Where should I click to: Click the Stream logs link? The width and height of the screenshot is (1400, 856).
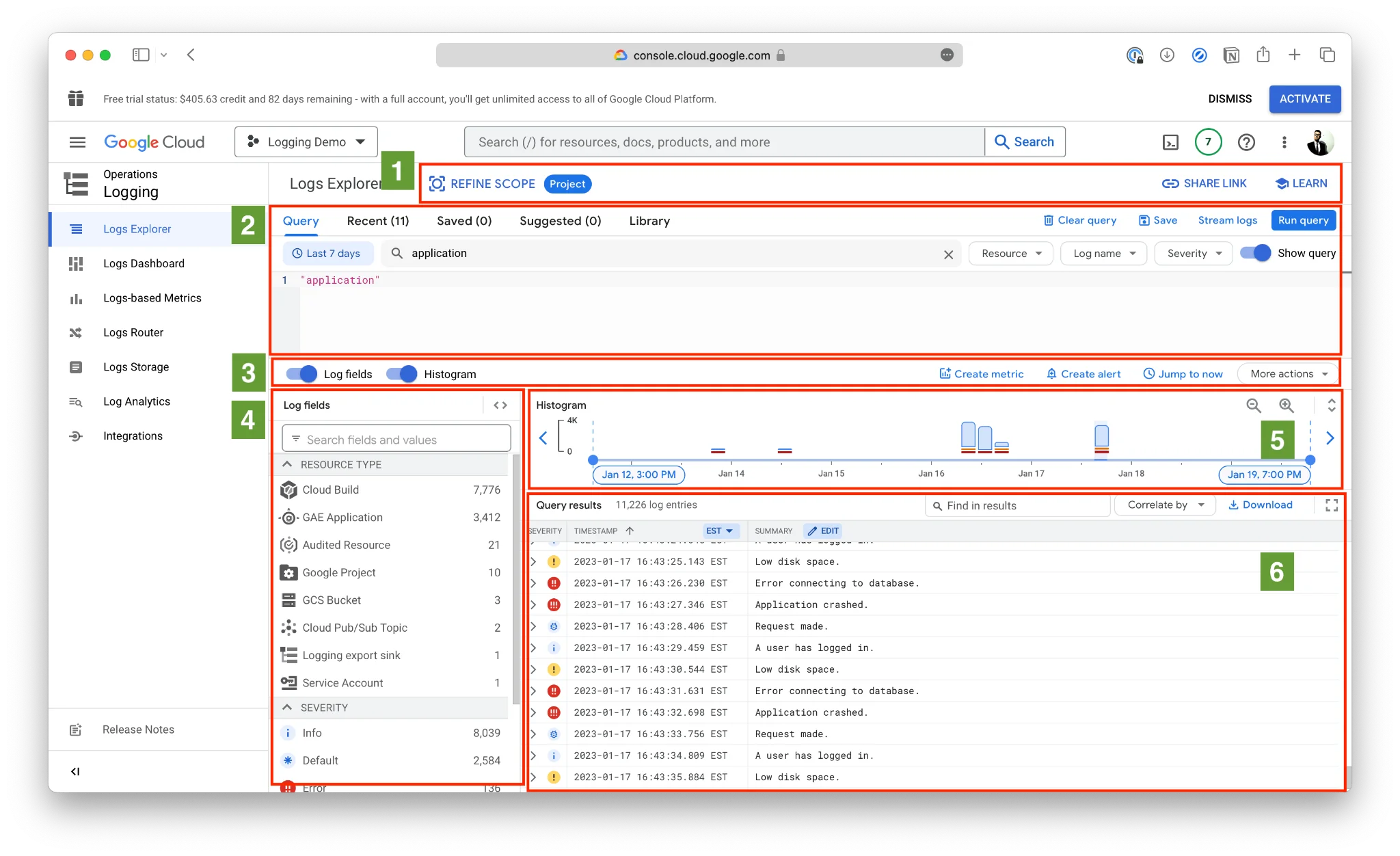pos(1227,220)
